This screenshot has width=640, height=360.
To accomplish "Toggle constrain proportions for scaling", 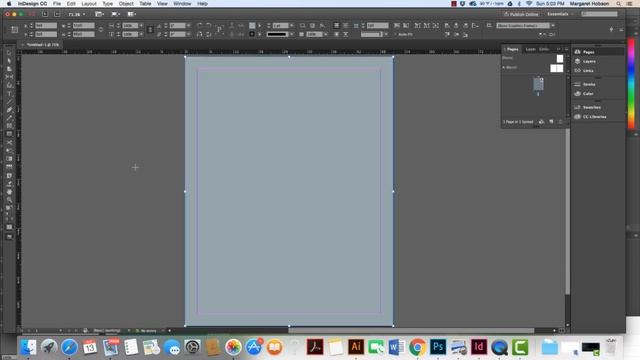I will 150,30.
